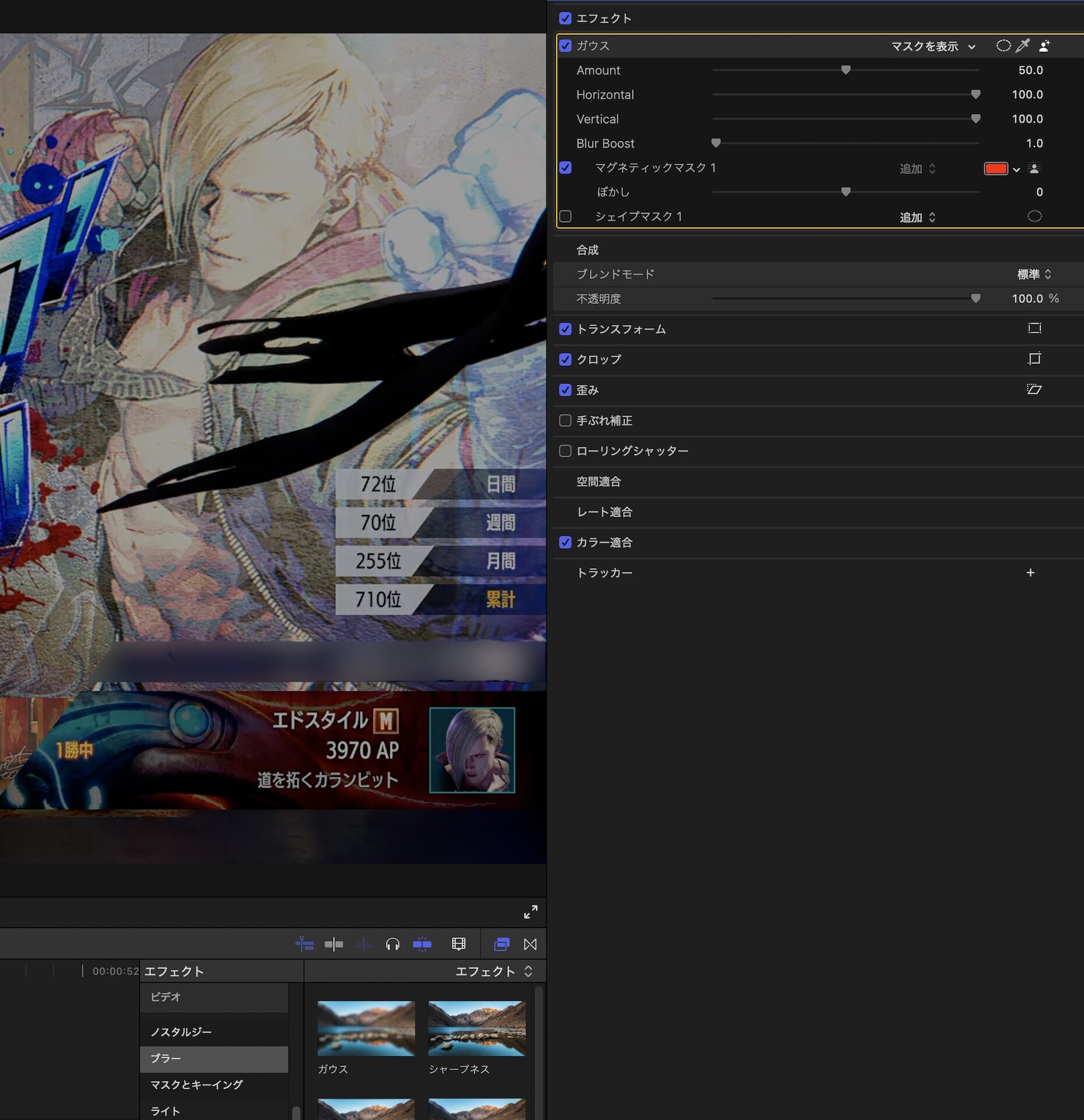Click the レート適合 section label

pyautogui.click(x=604, y=512)
